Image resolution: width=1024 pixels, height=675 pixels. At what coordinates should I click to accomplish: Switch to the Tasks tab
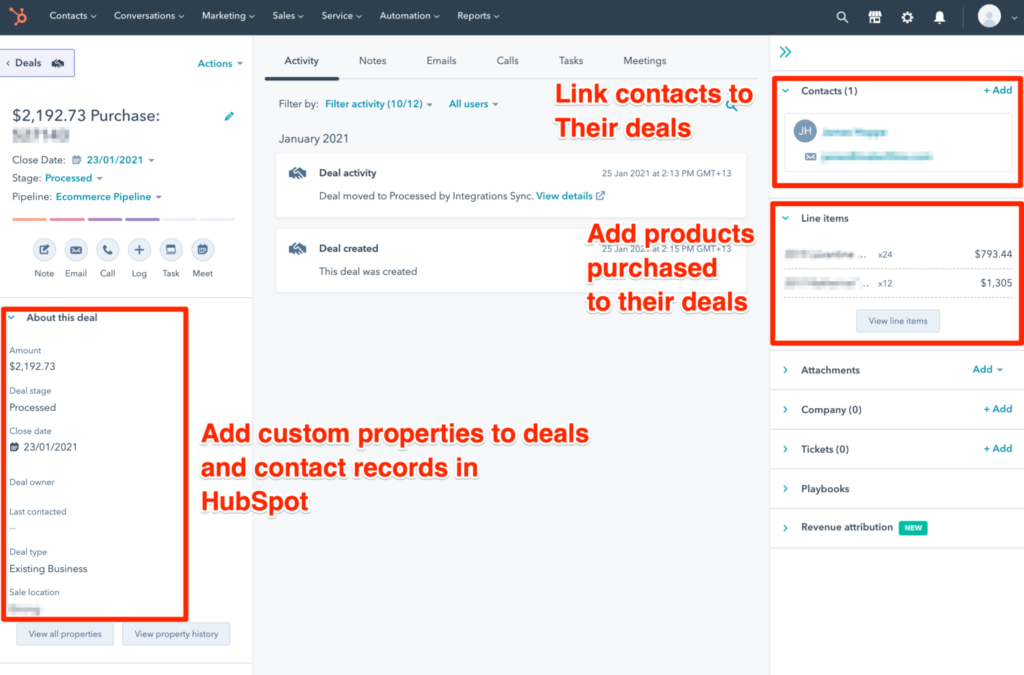(571, 61)
